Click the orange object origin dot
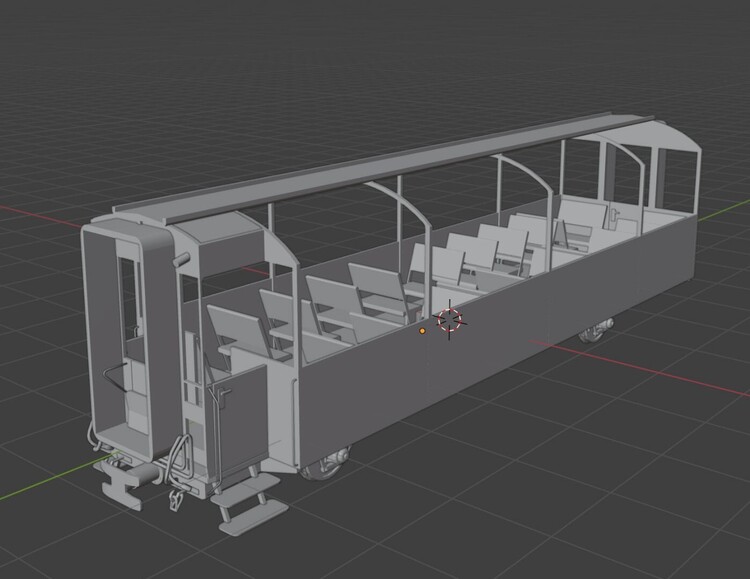Viewport: 750px width, 579px height. coord(422,331)
